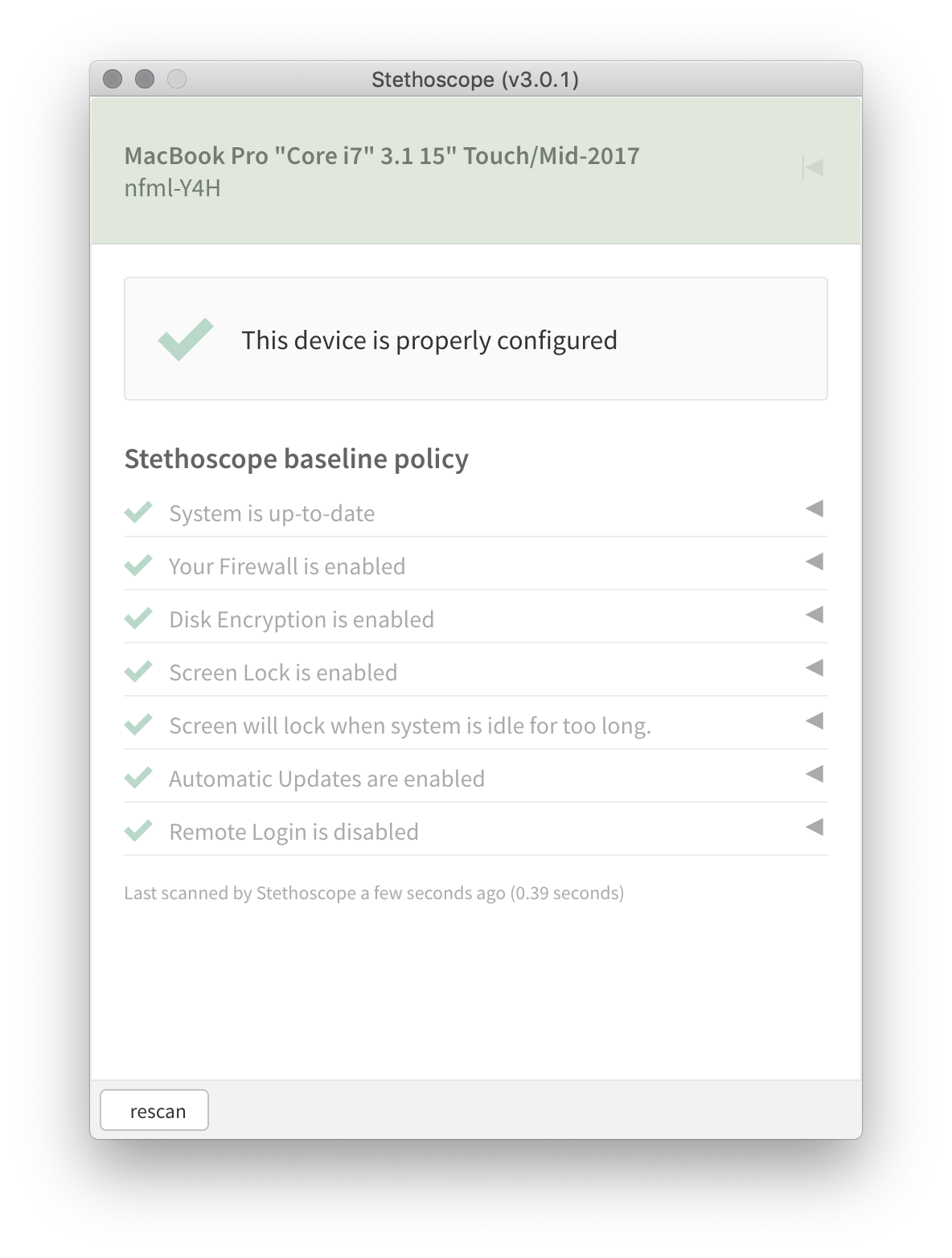The height and width of the screenshot is (1258, 952).
Task: Expand the idle screen lock row arrow
Action: tap(815, 721)
